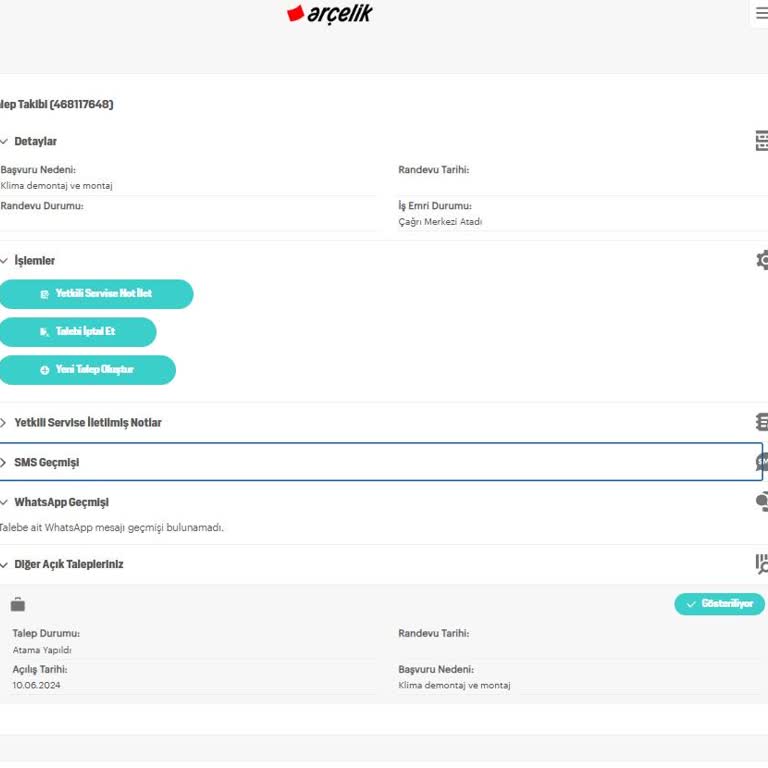Expand Yetkili Servise İletilmiş Notlar section
Viewport: 768px width, 768px height.
pyautogui.click(x=4, y=423)
